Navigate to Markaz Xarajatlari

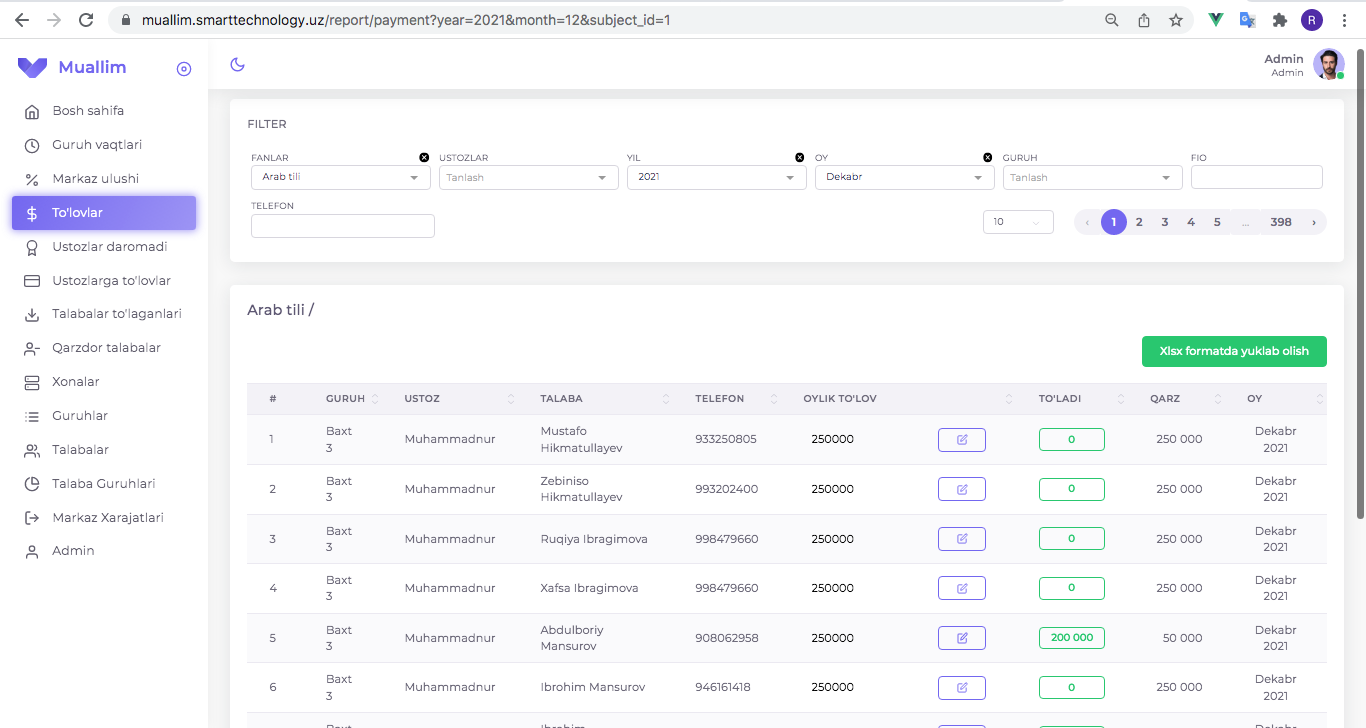point(107,518)
